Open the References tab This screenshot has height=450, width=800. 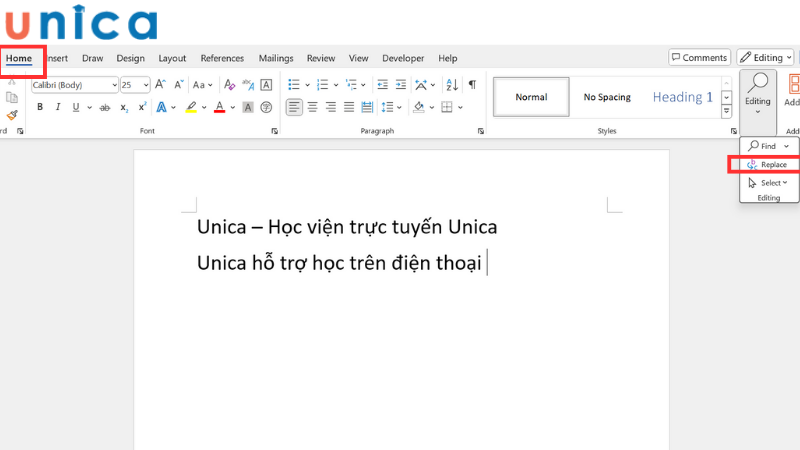pos(222,58)
